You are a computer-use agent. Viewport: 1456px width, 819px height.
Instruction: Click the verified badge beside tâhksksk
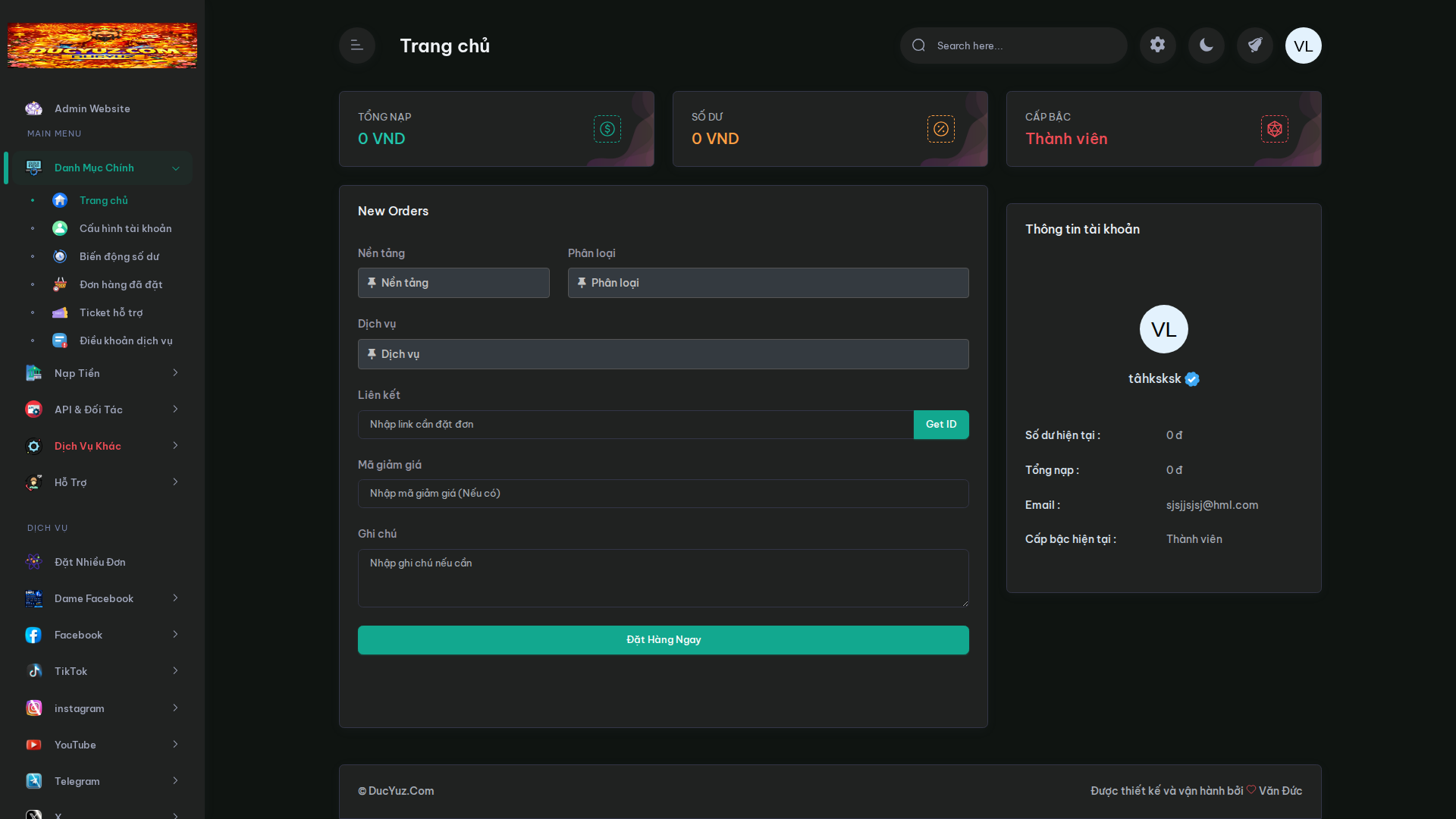coord(1192,379)
